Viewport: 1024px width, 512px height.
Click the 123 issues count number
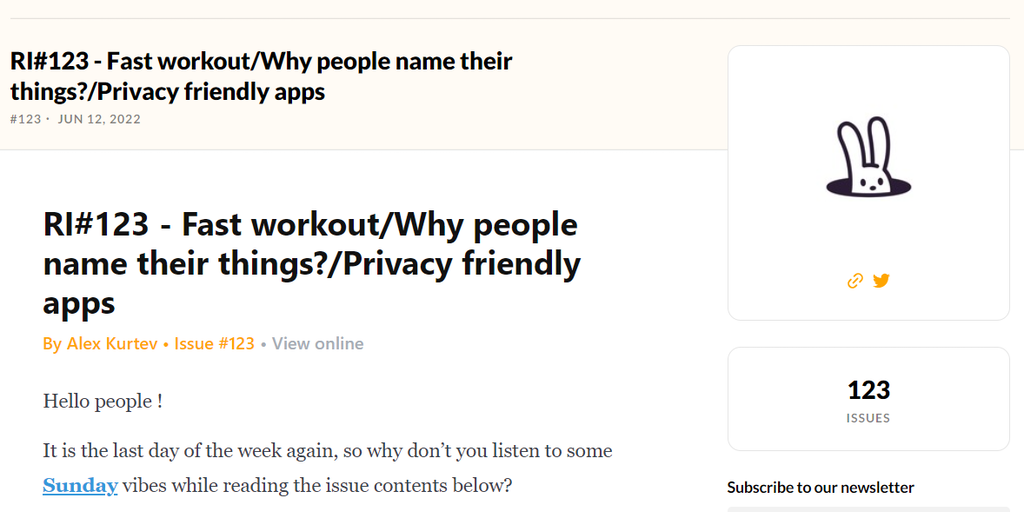868,389
